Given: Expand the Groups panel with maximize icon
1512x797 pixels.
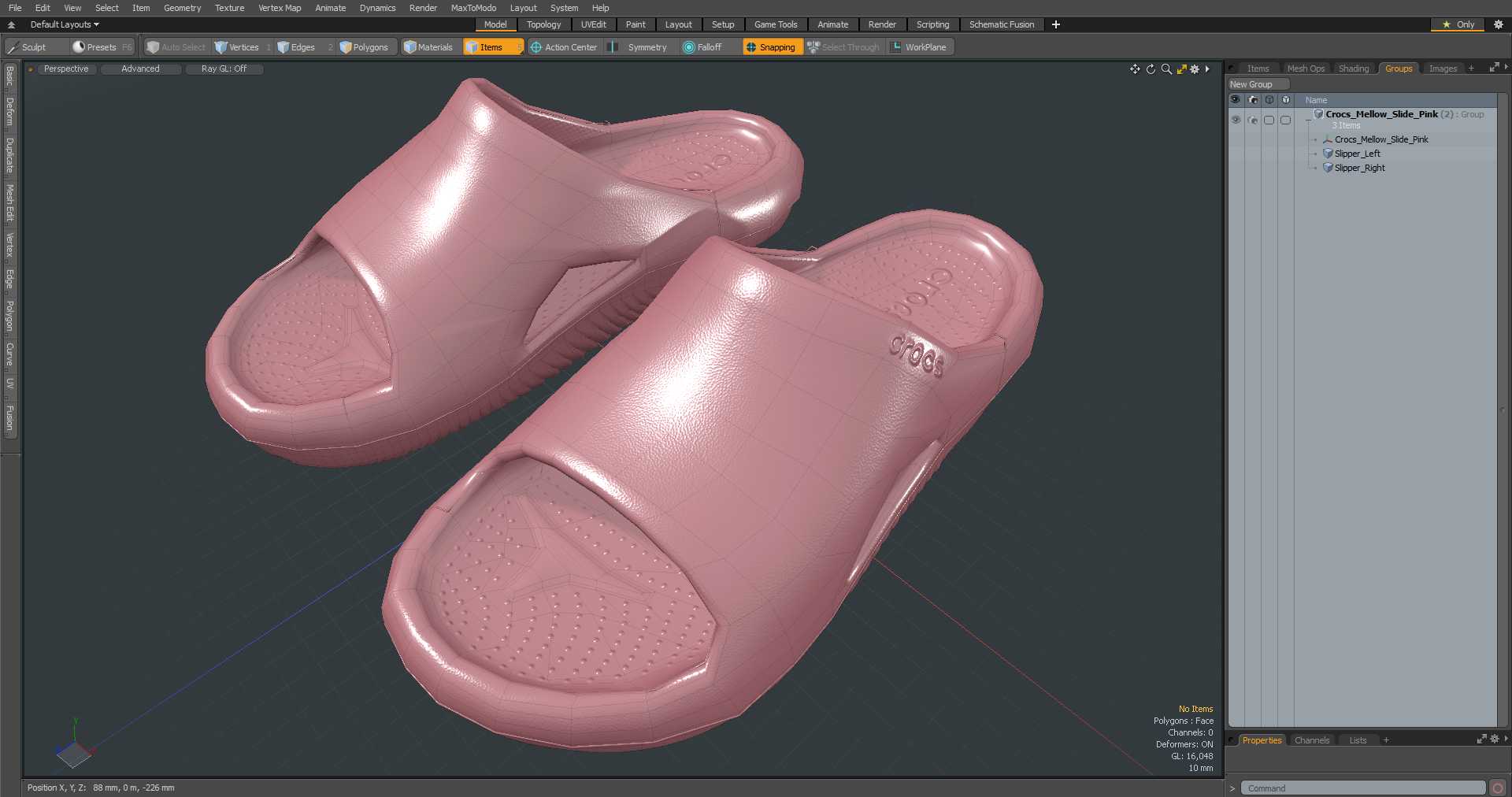Looking at the screenshot, I should click(1493, 68).
